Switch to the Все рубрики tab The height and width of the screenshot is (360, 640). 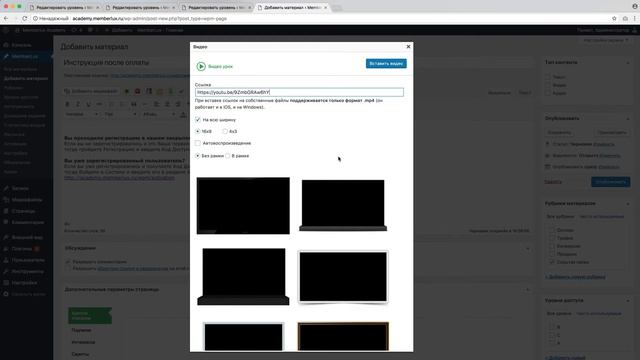click(x=560, y=217)
